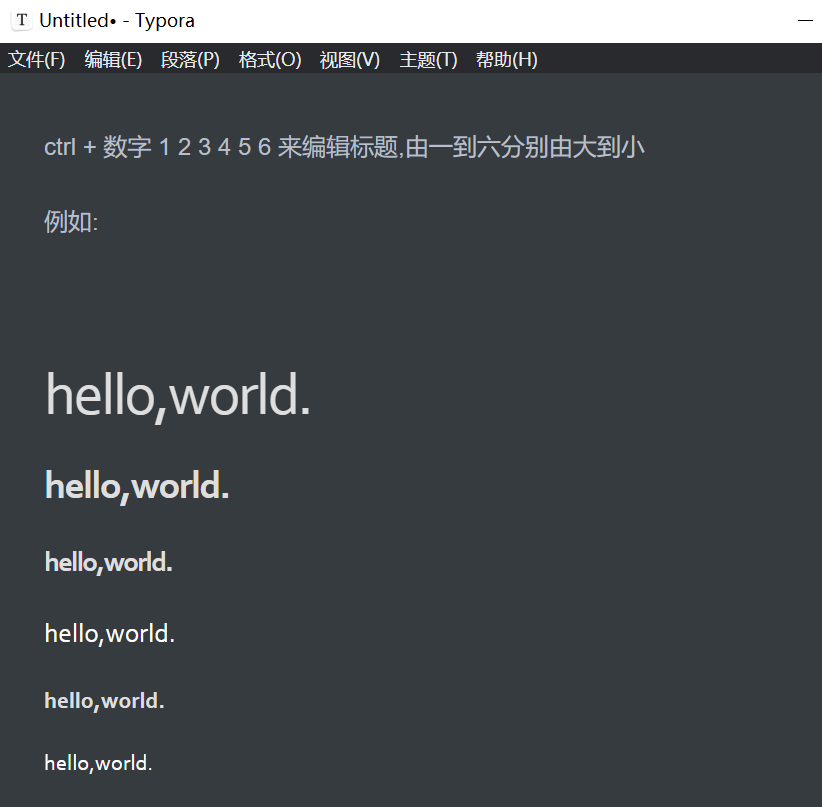
Task: Open the 视图(V) menu
Action: click(350, 59)
